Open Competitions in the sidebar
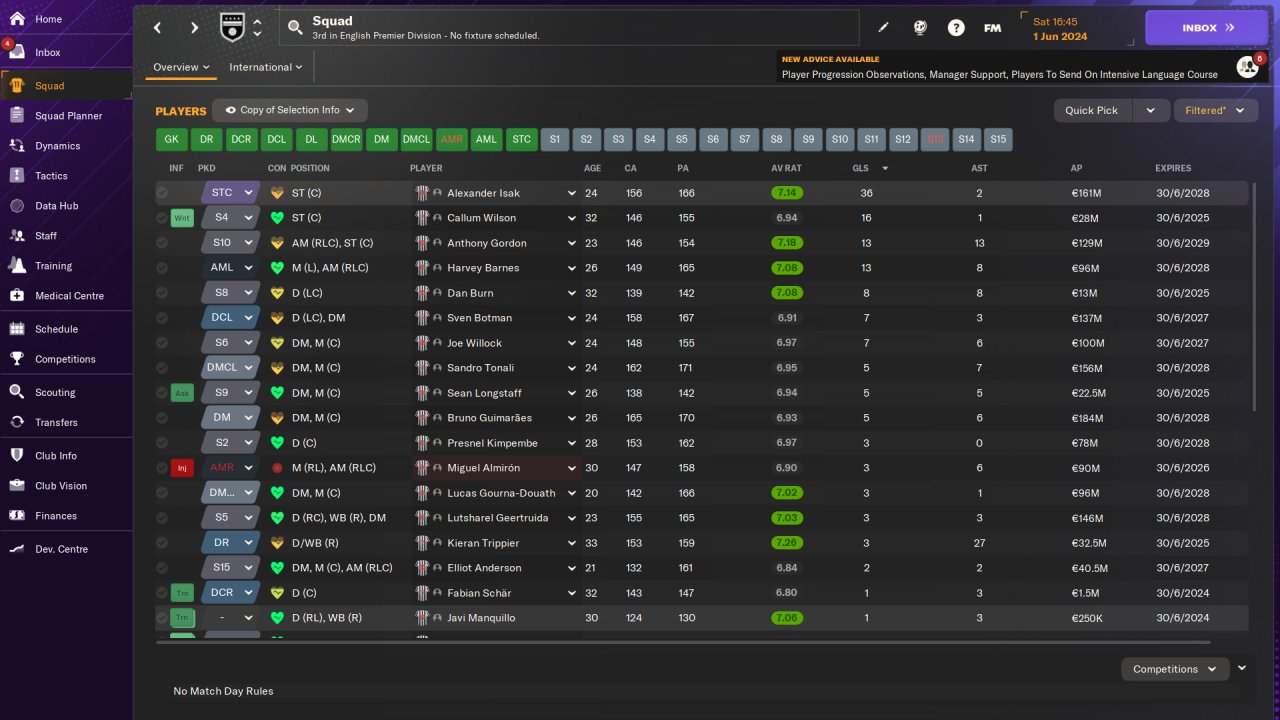 coord(66,359)
